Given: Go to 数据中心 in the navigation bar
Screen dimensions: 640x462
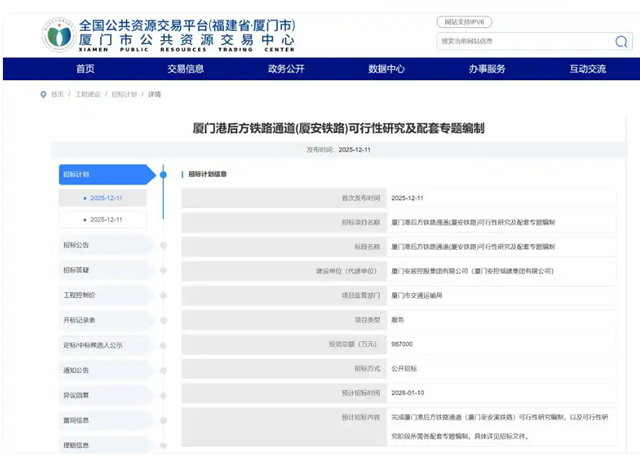Looking at the screenshot, I should point(386,69).
